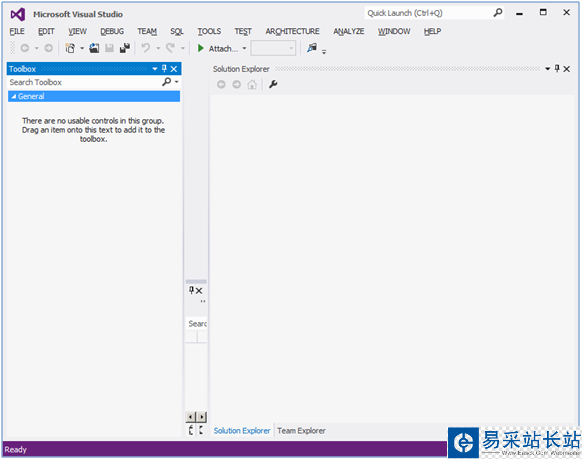Open the HELP menu
The image size is (582, 459).
coord(432,32)
